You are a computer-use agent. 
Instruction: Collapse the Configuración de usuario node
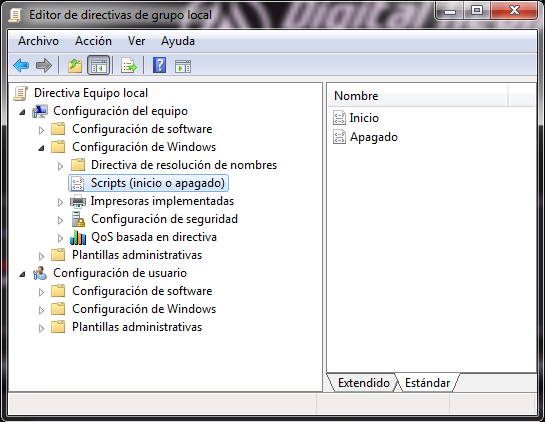[x=22, y=274]
